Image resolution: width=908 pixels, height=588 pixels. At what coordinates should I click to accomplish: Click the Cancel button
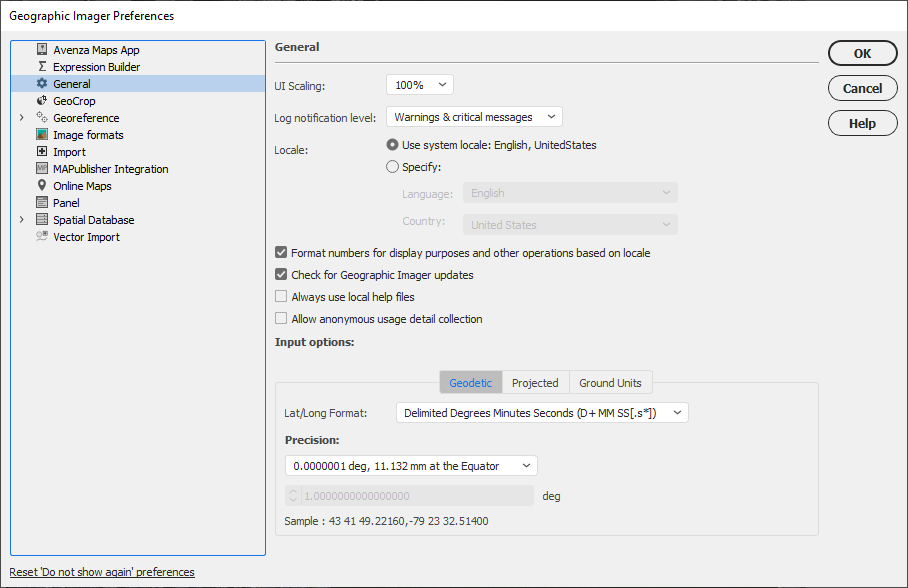coord(862,89)
